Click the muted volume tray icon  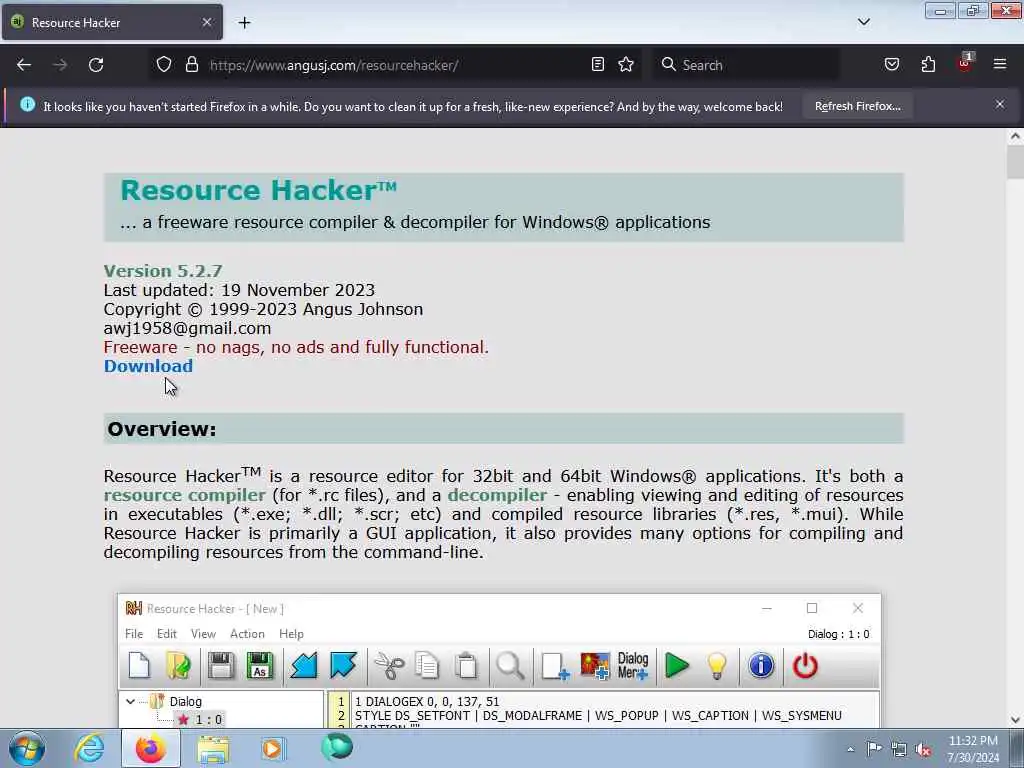(x=923, y=750)
